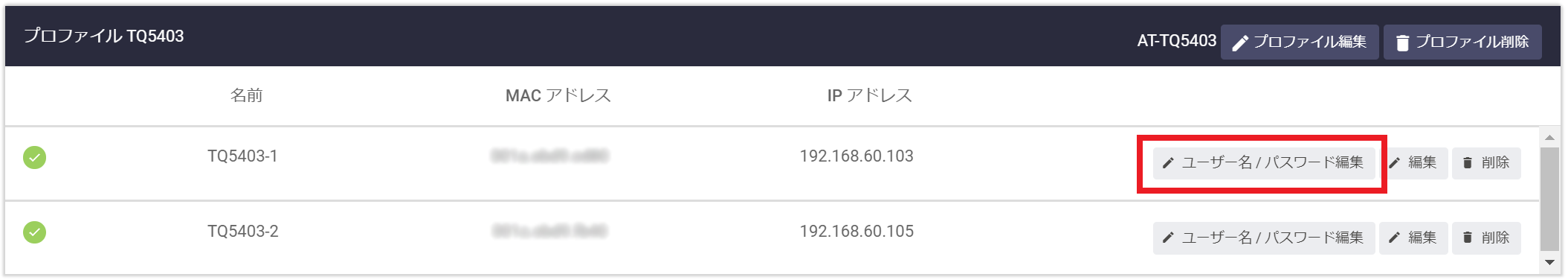Screen dimensions: 1568x280
Task: Click the green check status icon for TQ5403-1
Action: point(34,158)
